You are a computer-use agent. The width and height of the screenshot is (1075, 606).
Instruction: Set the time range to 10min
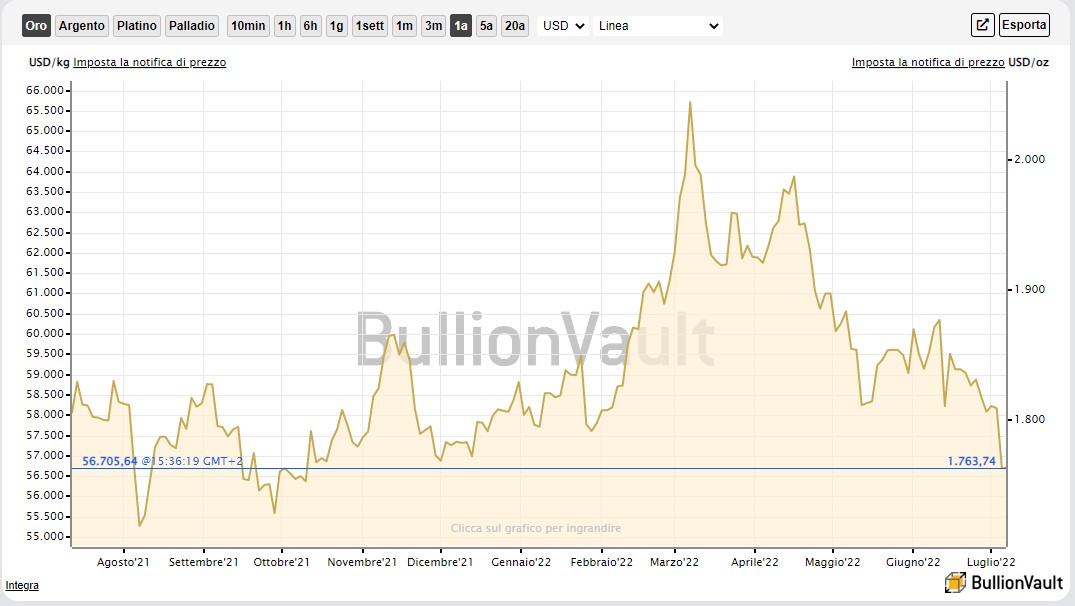248,26
